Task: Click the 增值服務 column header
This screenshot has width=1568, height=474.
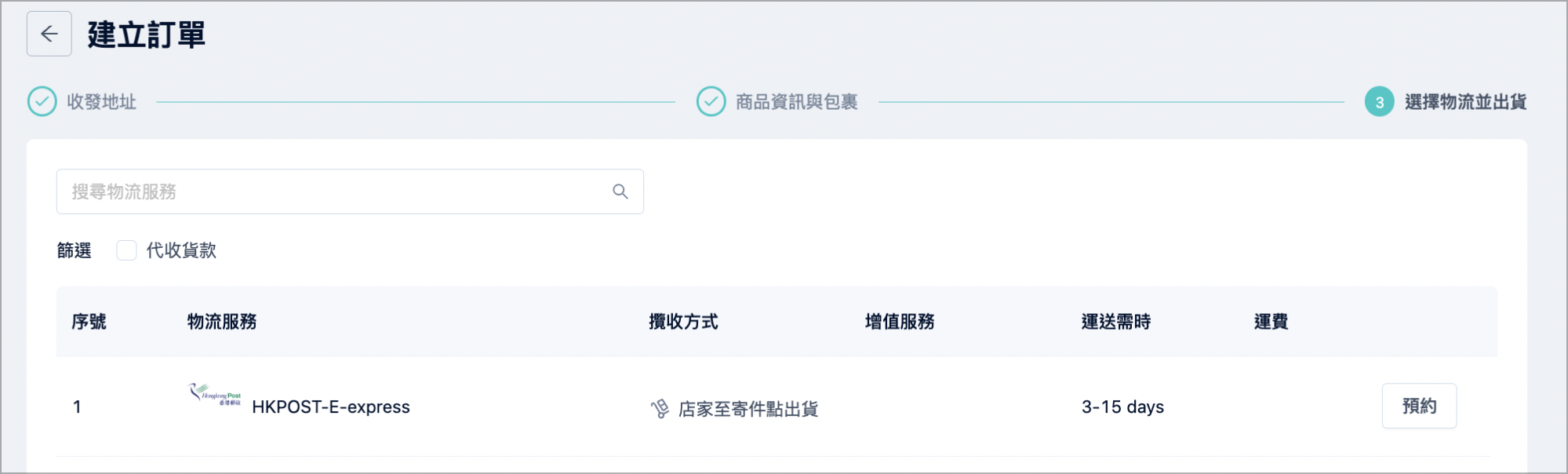Action: click(900, 322)
